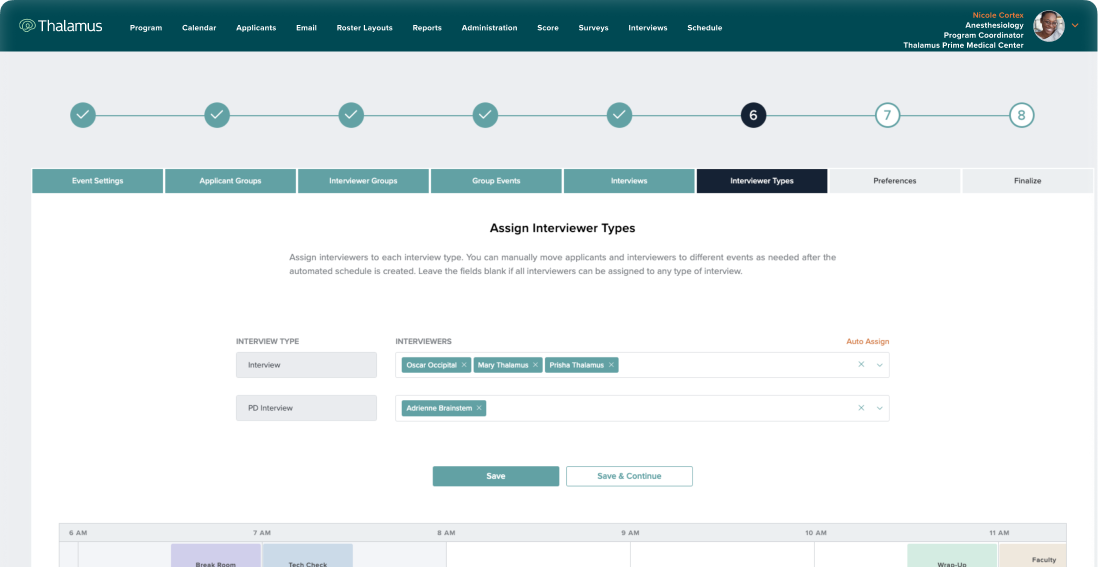Viewport: 1098px width, 567px height.
Task: Open user account menu chevron
Action: 1075,26
